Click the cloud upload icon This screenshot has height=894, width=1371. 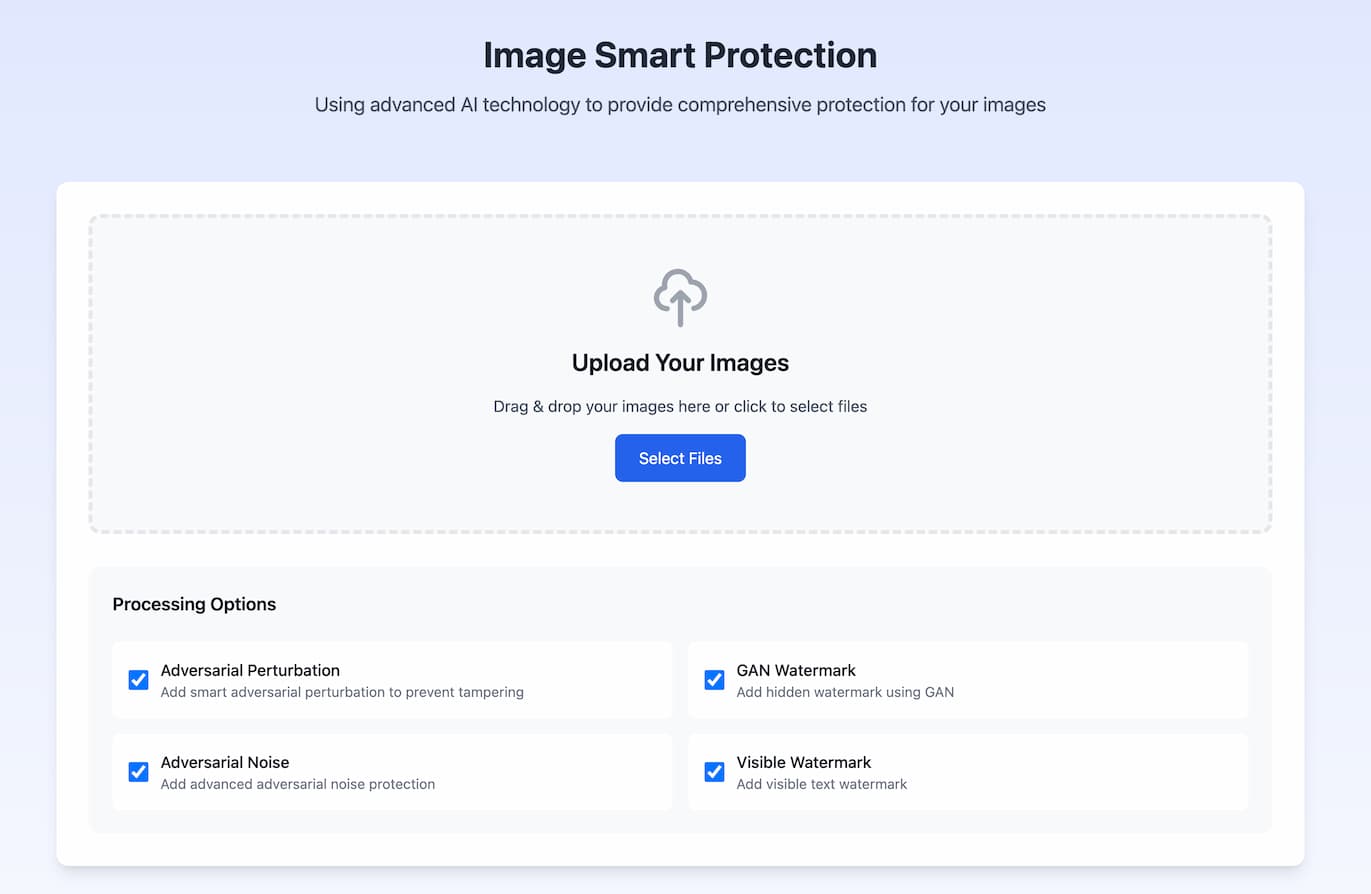click(680, 297)
